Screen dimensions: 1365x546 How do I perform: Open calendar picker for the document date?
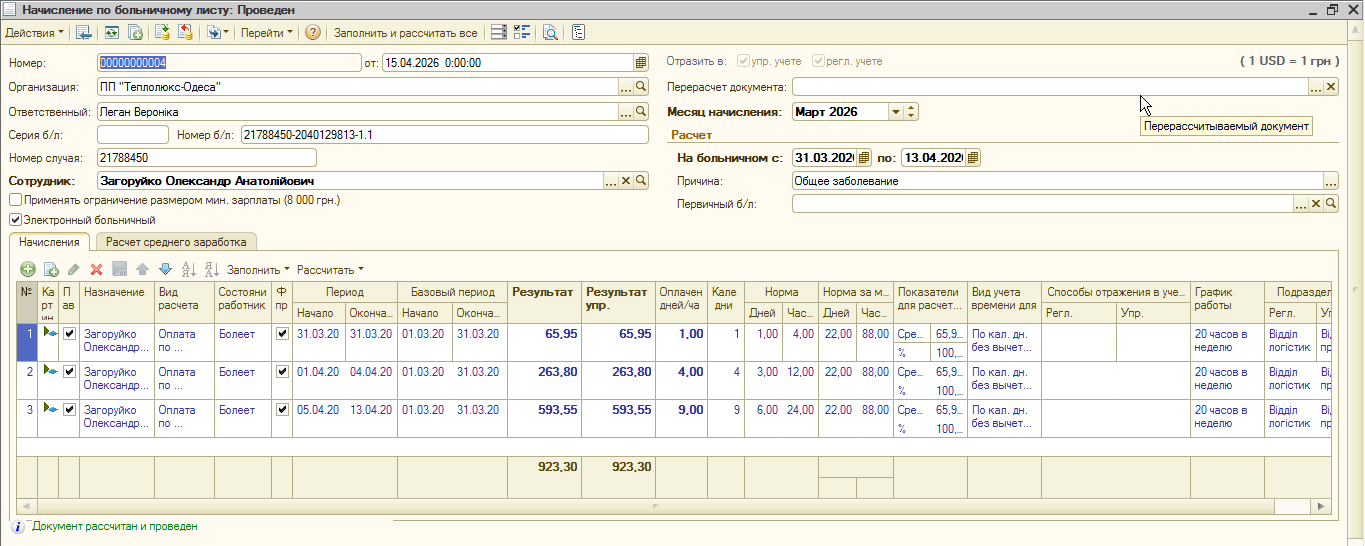point(641,62)
